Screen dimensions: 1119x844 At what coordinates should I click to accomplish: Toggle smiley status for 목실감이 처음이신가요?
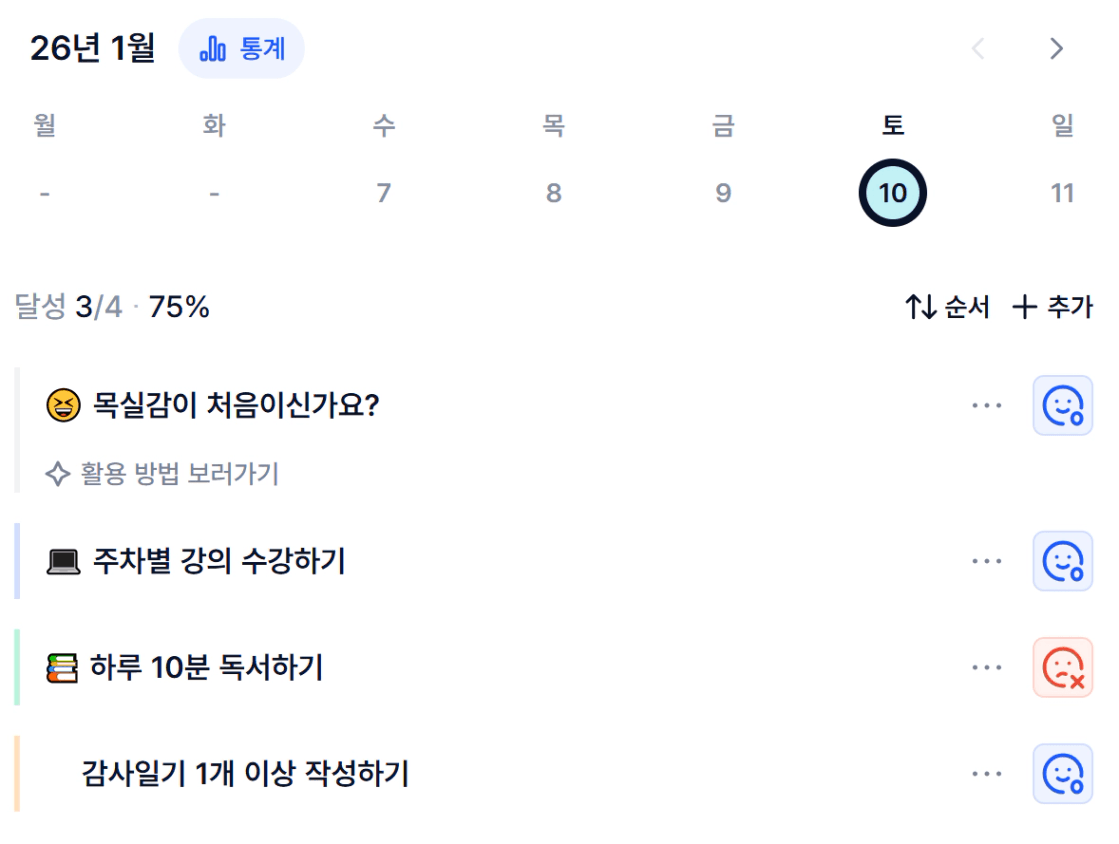point(1062,406)
